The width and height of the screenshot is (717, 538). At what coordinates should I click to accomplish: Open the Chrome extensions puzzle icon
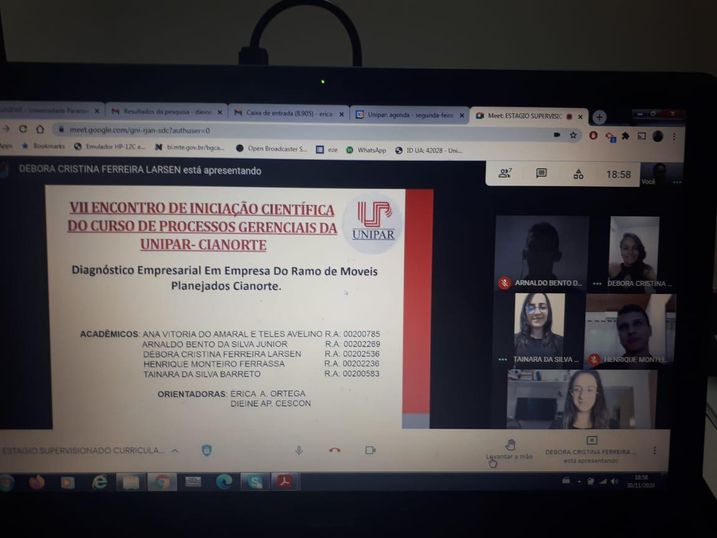[x=625, y=136]
